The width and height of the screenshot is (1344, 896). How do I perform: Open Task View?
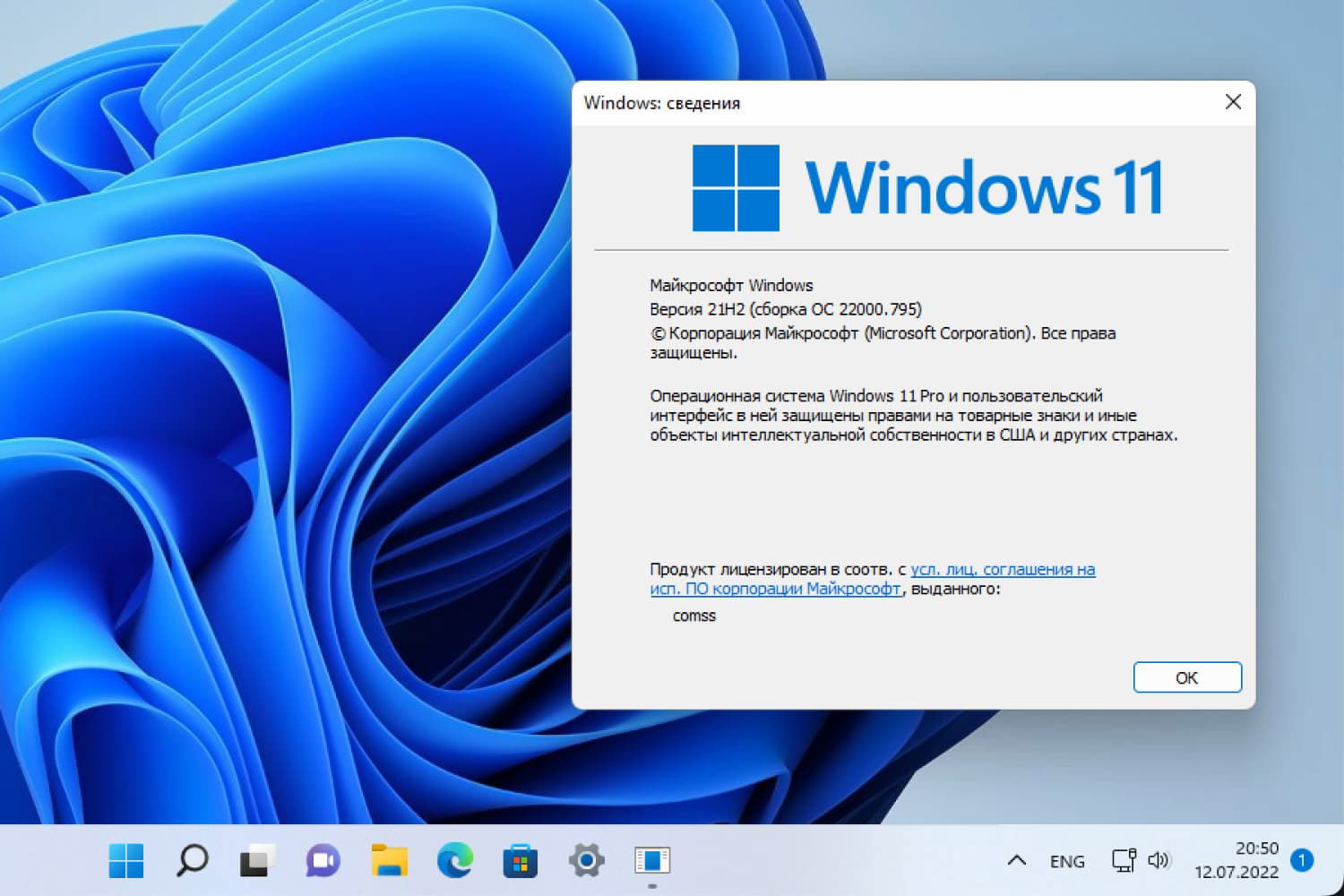256,860
